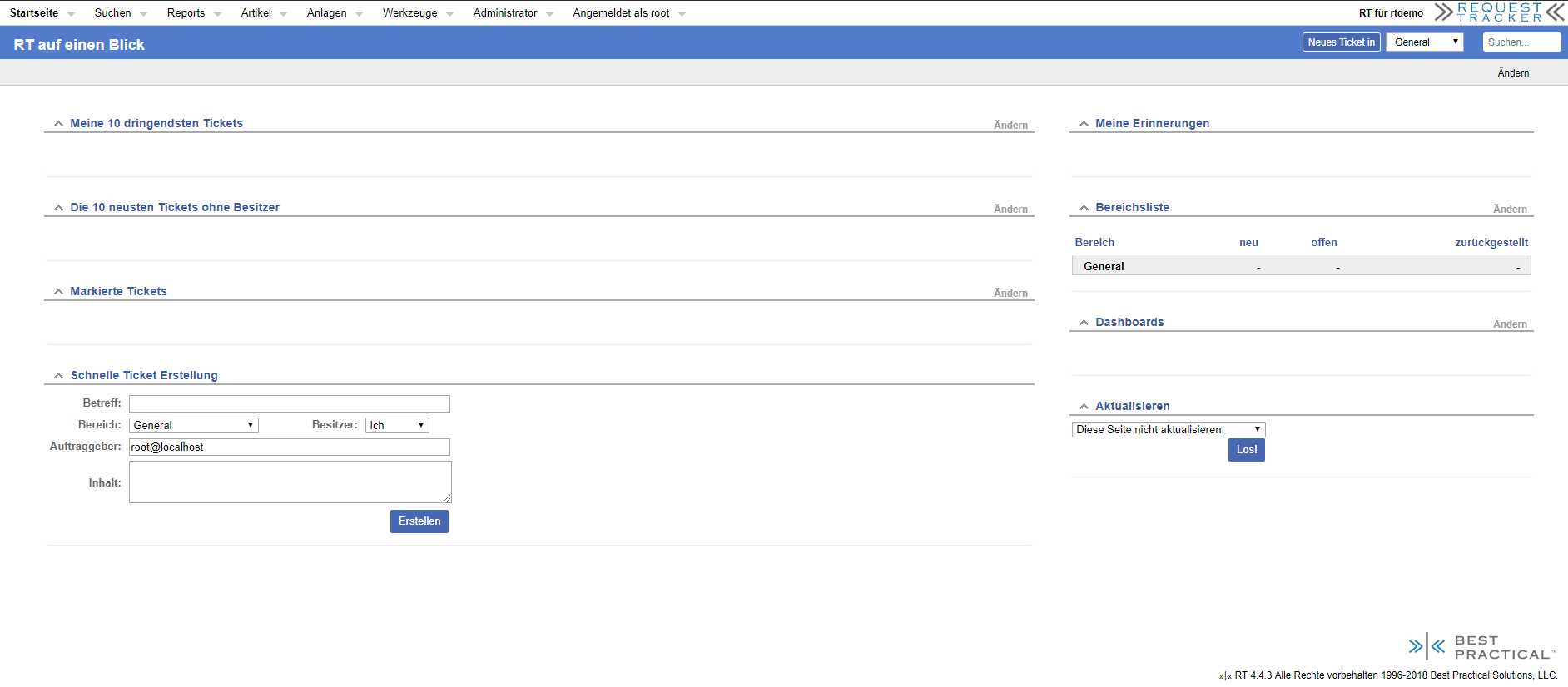Click the Erstellen button

[419, 521]
